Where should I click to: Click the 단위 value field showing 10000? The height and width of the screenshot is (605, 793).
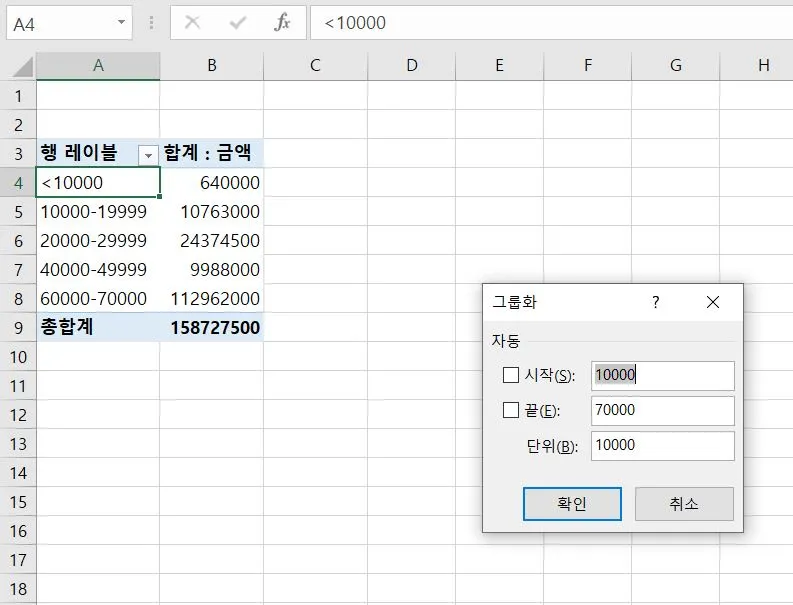click(x=663, y=446)
